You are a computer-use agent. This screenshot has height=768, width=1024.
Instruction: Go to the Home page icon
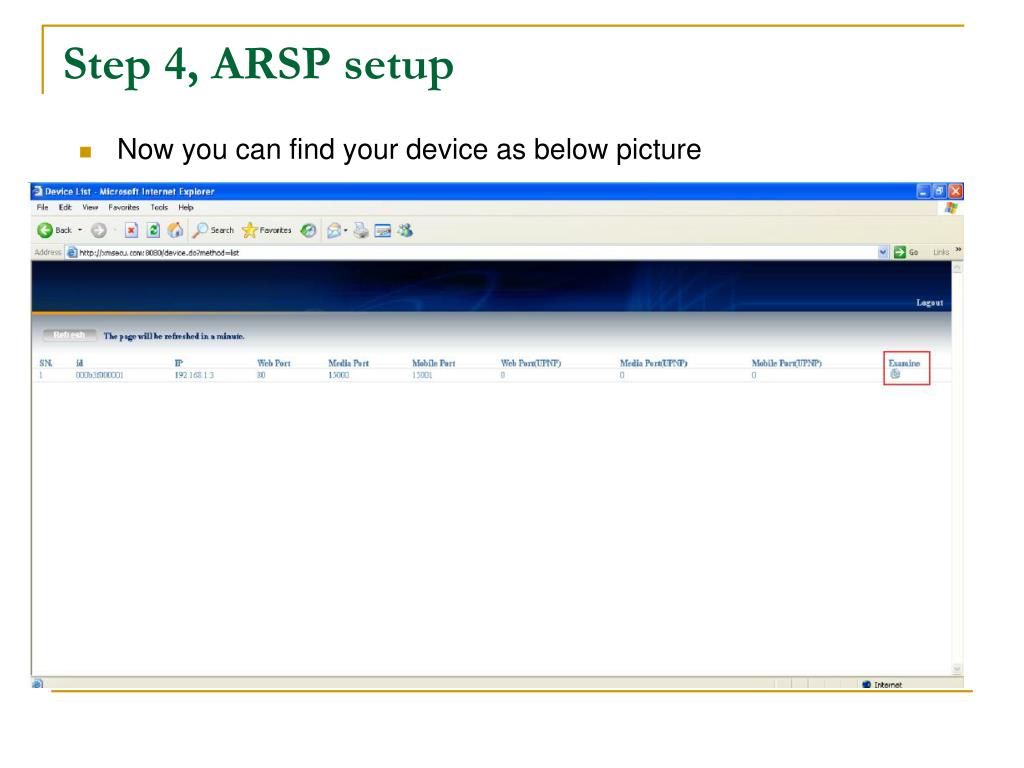pos(175,230)
